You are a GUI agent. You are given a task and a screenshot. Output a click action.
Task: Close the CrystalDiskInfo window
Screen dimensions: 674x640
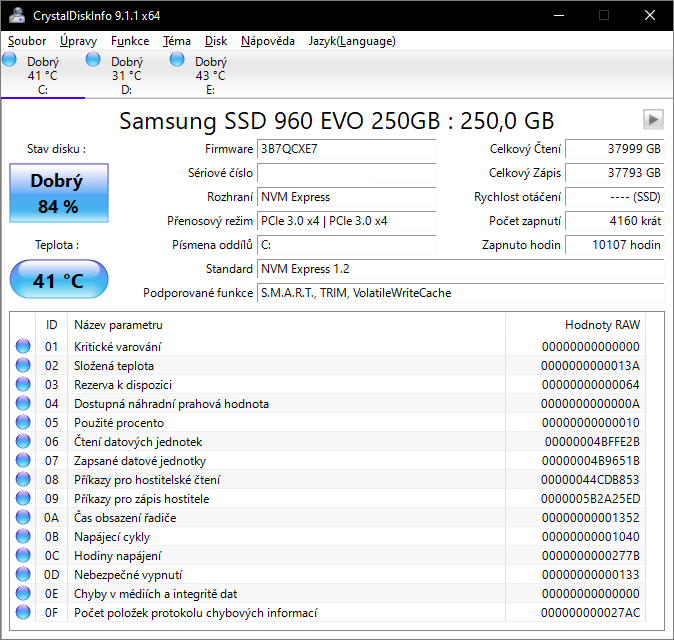(650, 15)
